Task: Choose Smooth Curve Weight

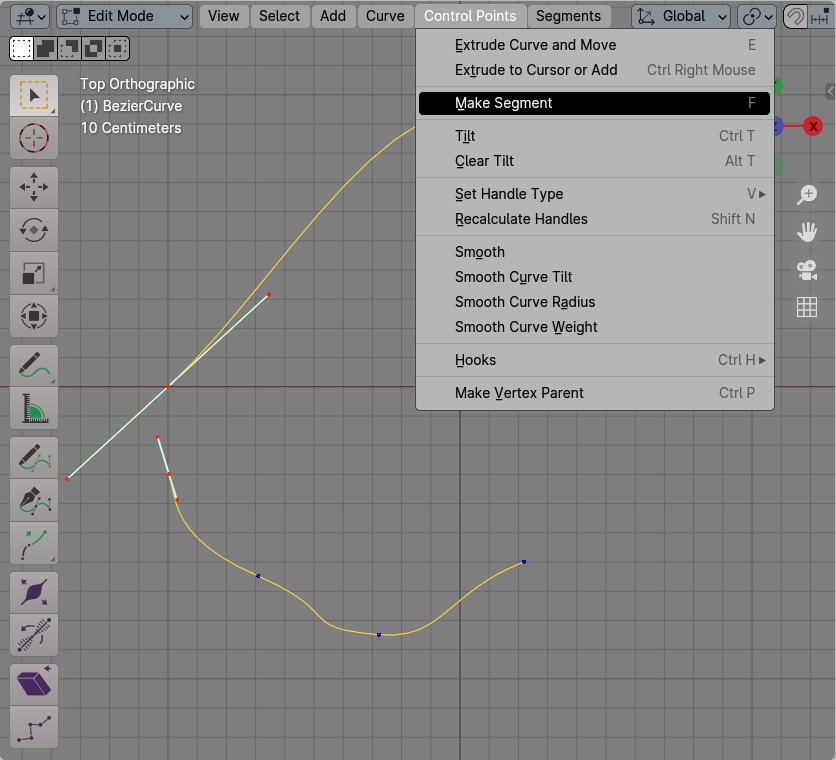Action: click(x=594, y=327)
